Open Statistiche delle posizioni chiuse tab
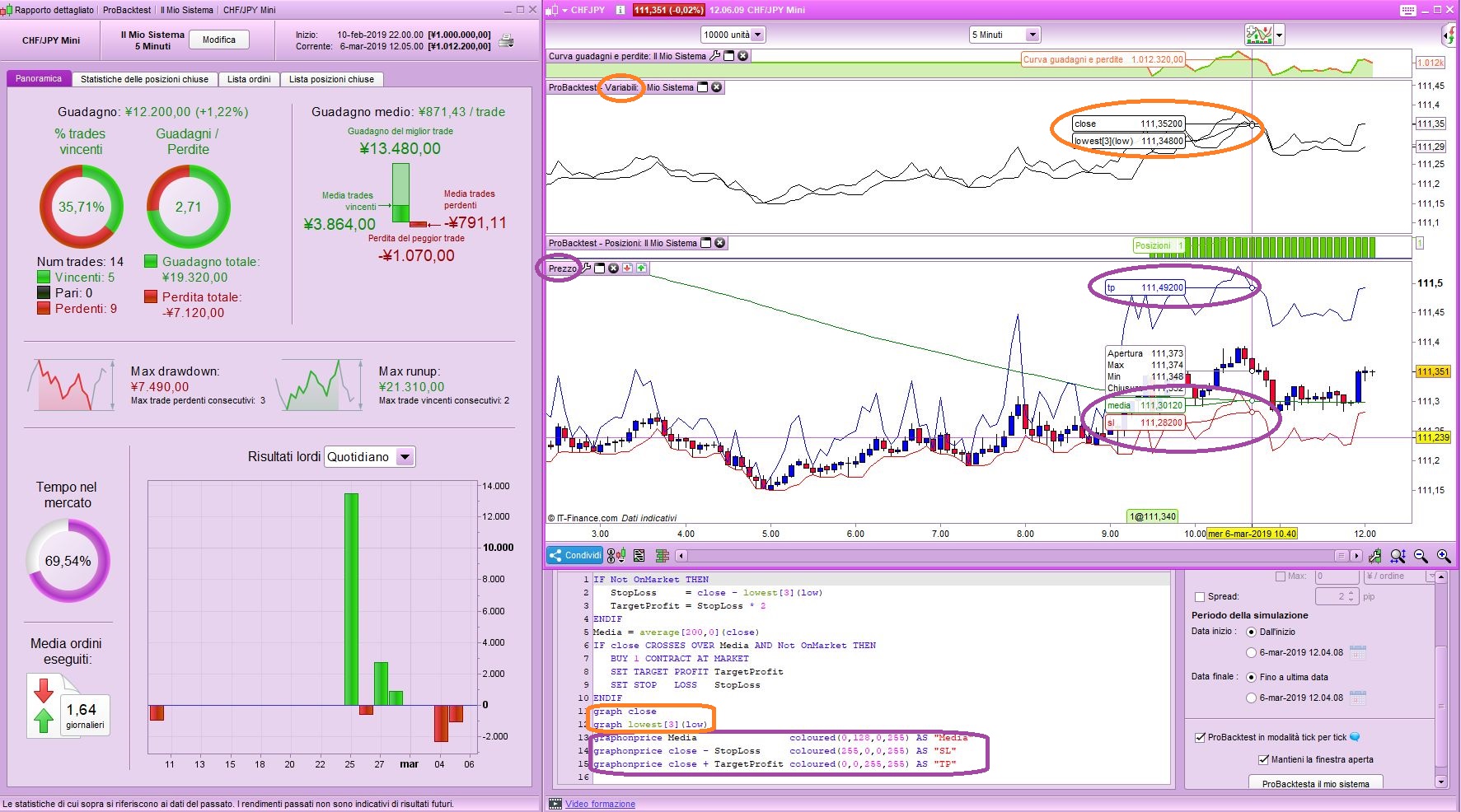The width and height of the screenshot is (1461, 812). (144, 79)
